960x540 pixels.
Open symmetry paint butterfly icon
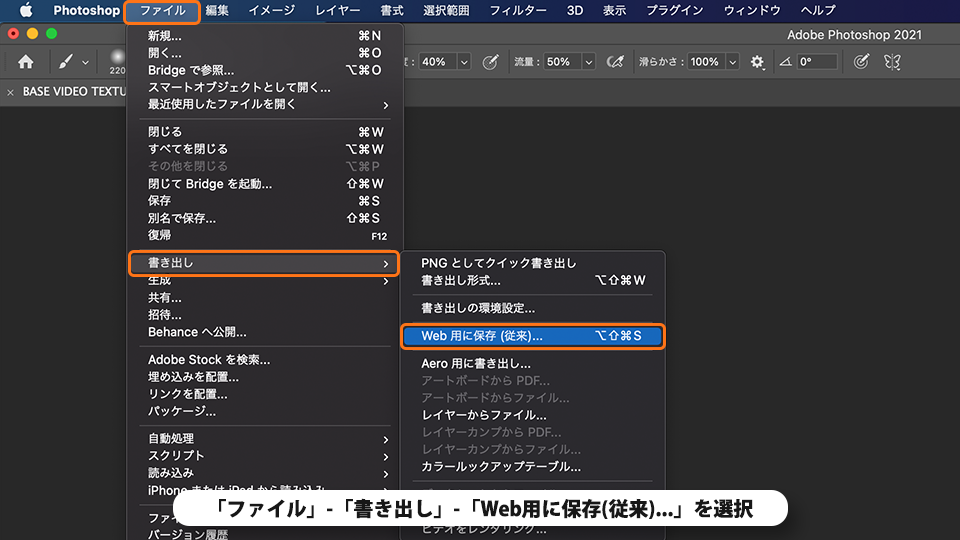point(893,62)
